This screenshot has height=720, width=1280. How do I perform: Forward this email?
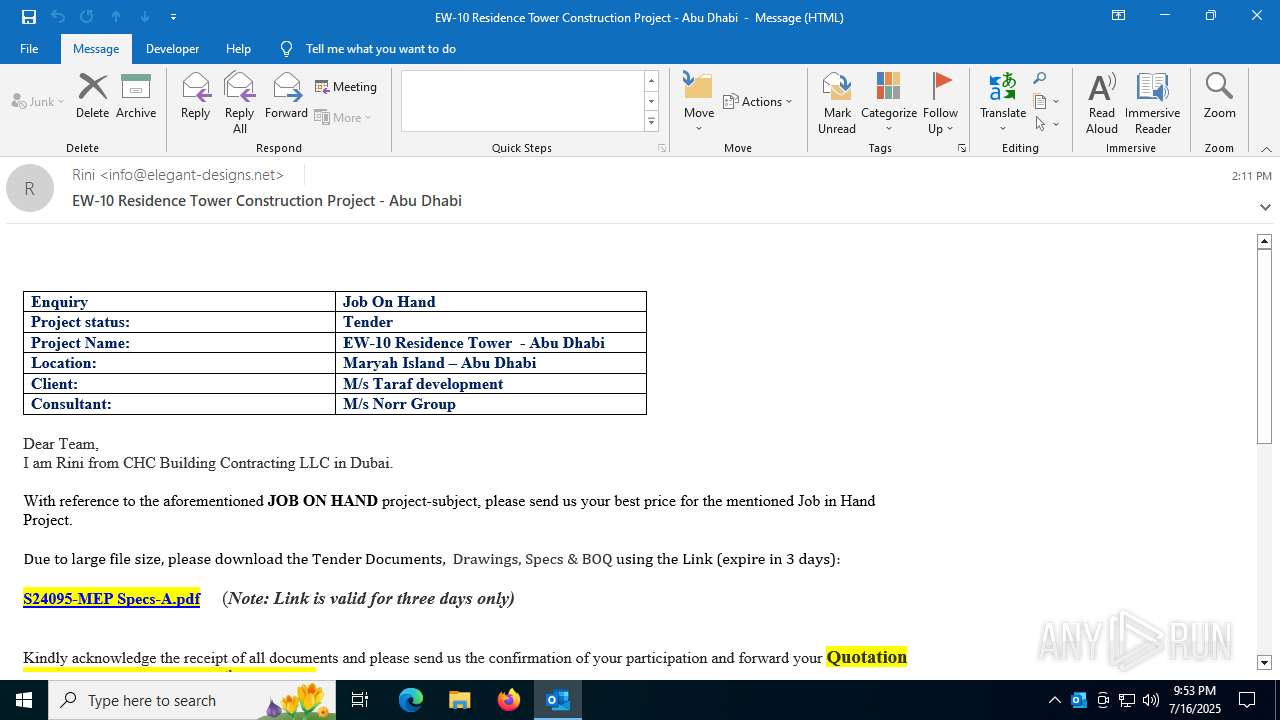click(286, 96)
